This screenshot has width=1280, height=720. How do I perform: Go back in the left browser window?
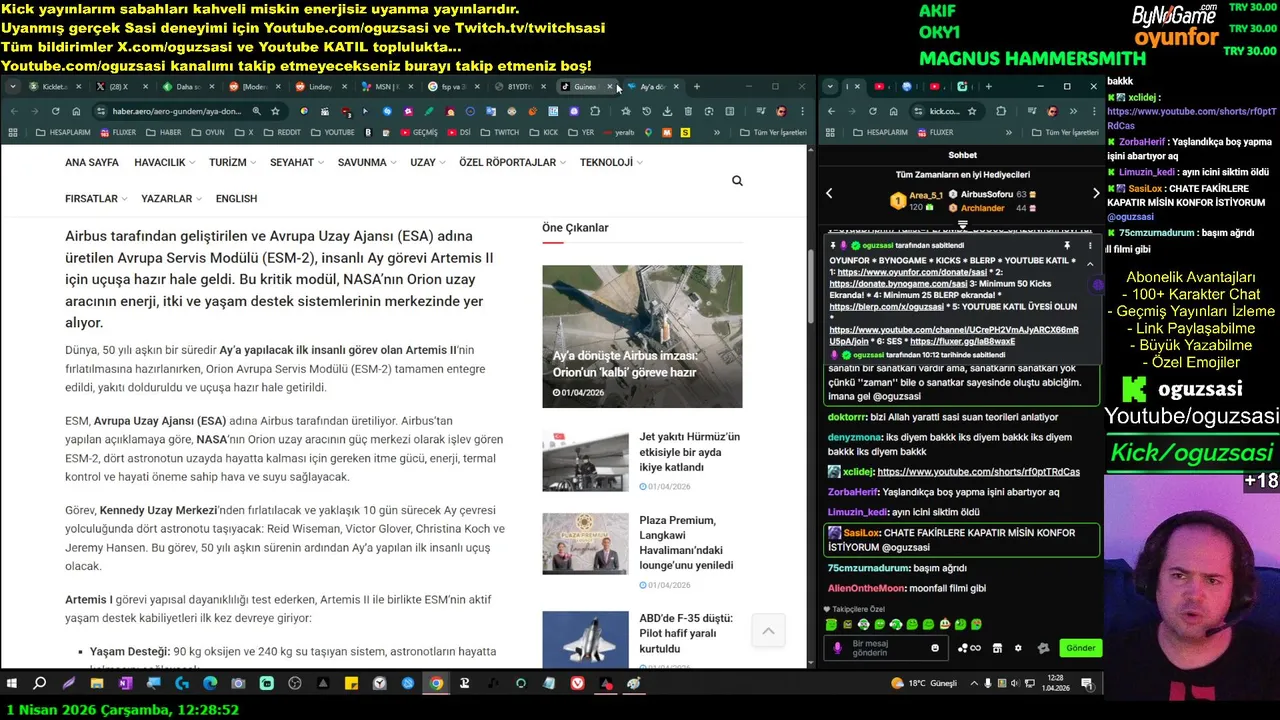coord(14,111)
